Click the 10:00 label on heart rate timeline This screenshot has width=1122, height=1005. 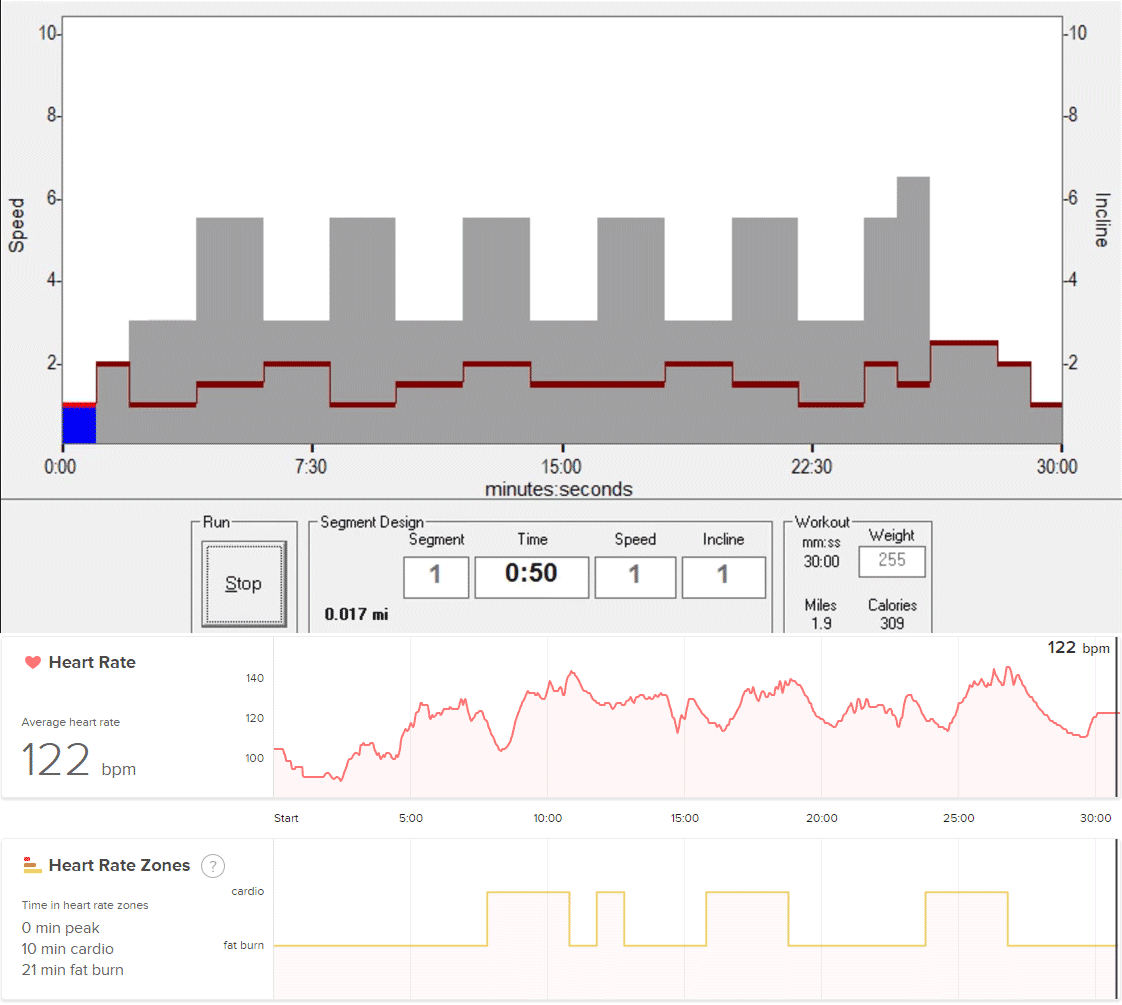pos(548,818)
